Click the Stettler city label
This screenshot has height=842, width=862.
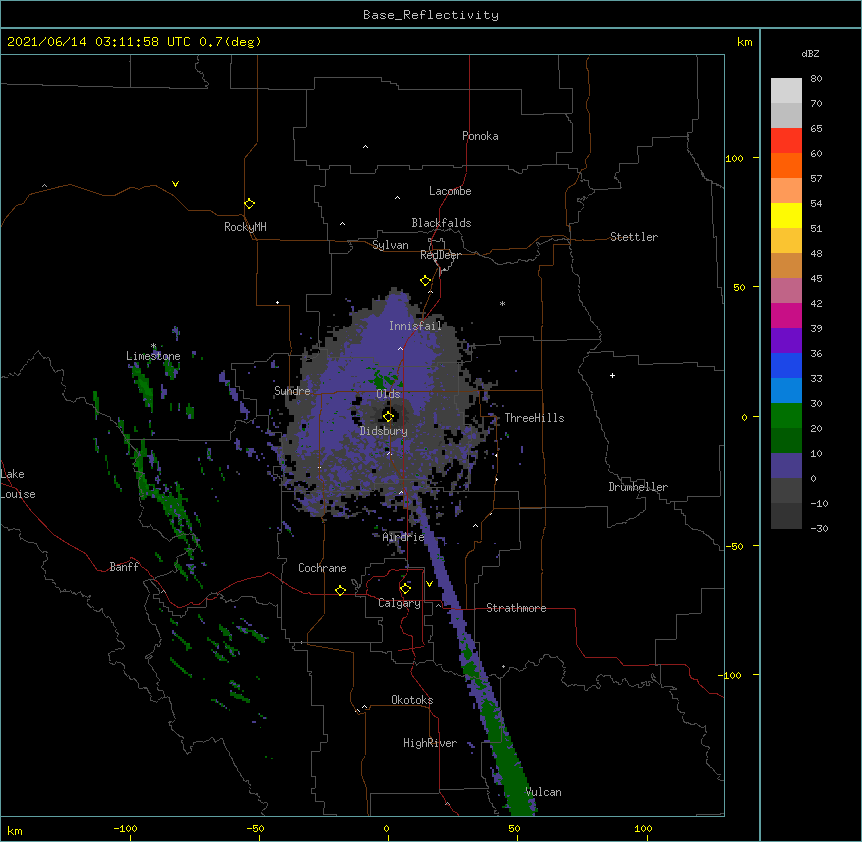tap(634, 237)
